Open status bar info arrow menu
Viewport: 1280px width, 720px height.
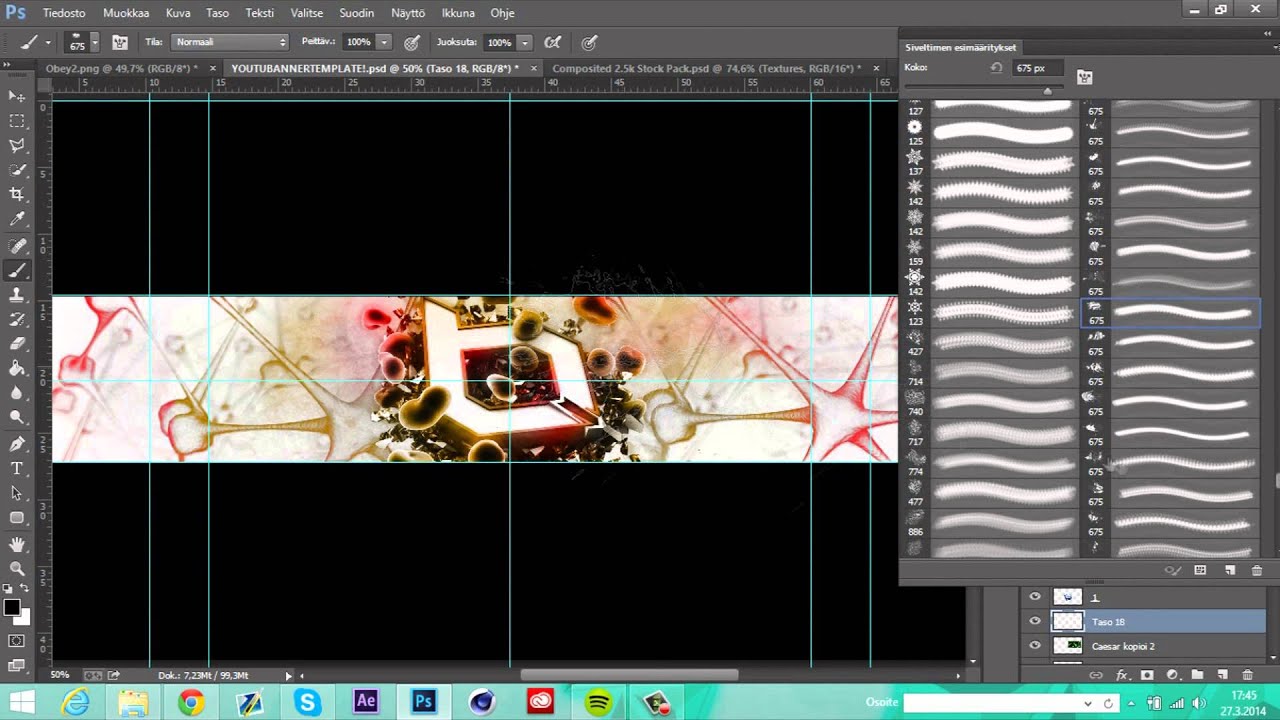point(288,676)
